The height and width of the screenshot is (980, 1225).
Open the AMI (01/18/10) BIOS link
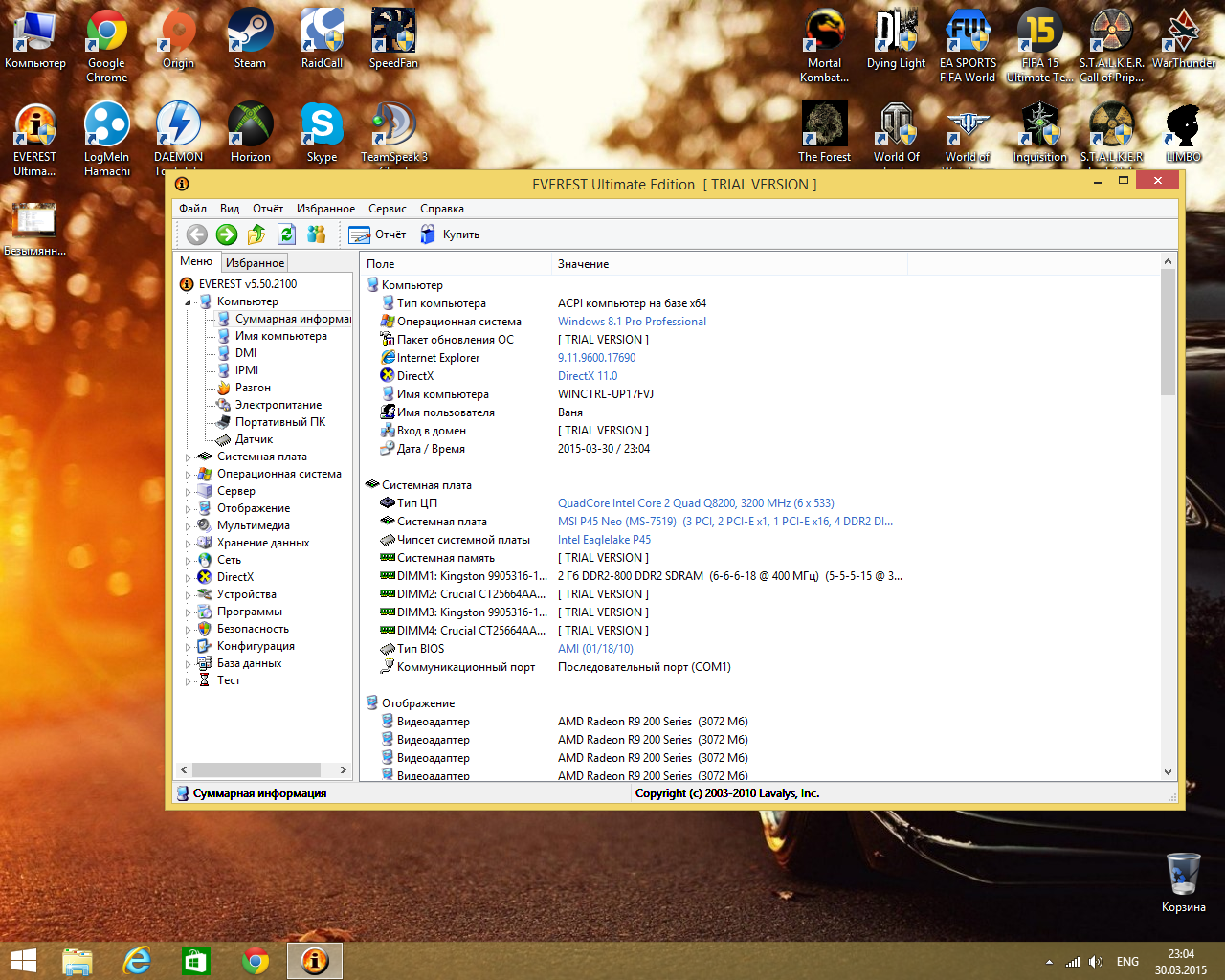595,649
